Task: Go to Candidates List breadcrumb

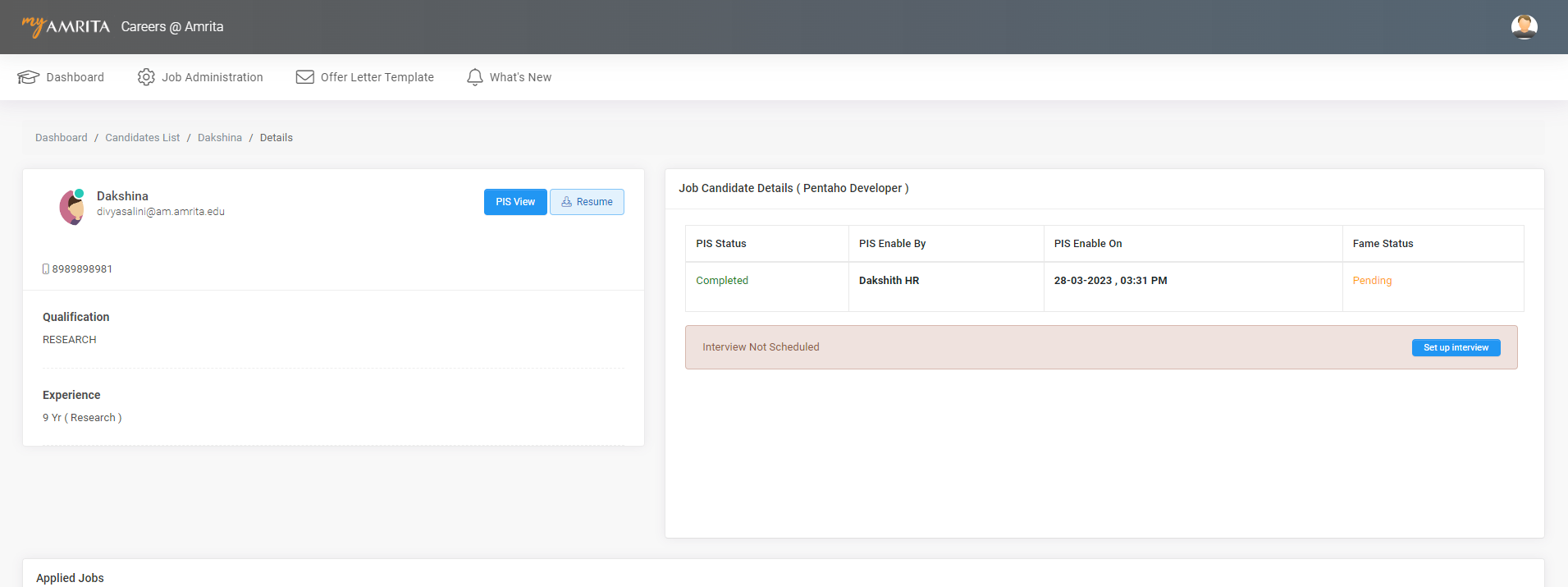Action: click(142, 138)
